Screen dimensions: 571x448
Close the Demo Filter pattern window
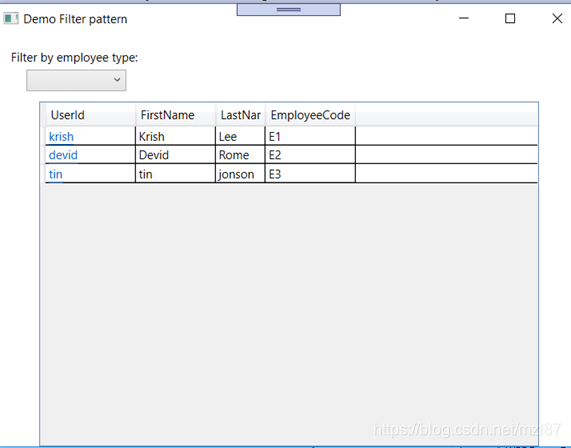[x=557, y=18]
